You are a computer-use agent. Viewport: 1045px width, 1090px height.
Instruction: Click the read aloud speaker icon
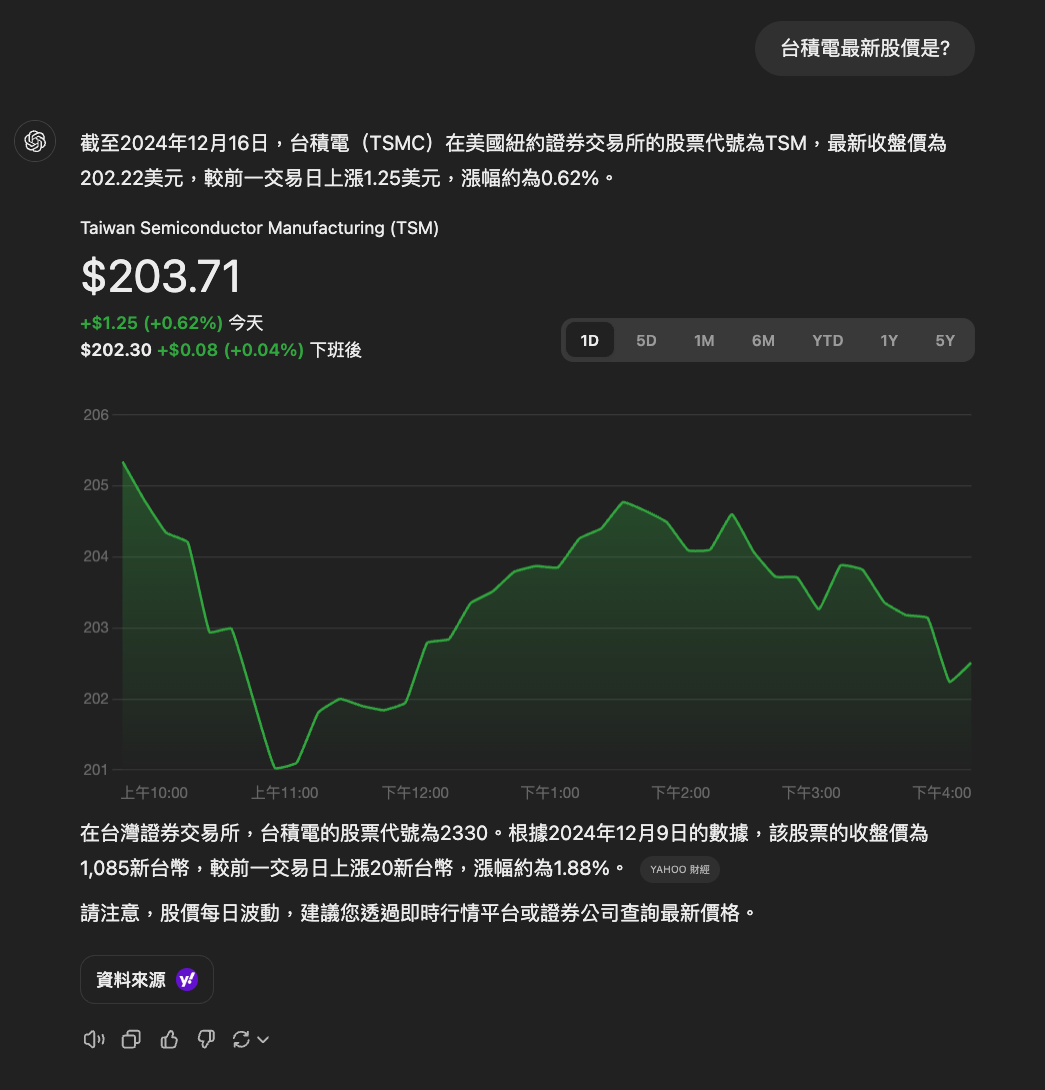94,1039
